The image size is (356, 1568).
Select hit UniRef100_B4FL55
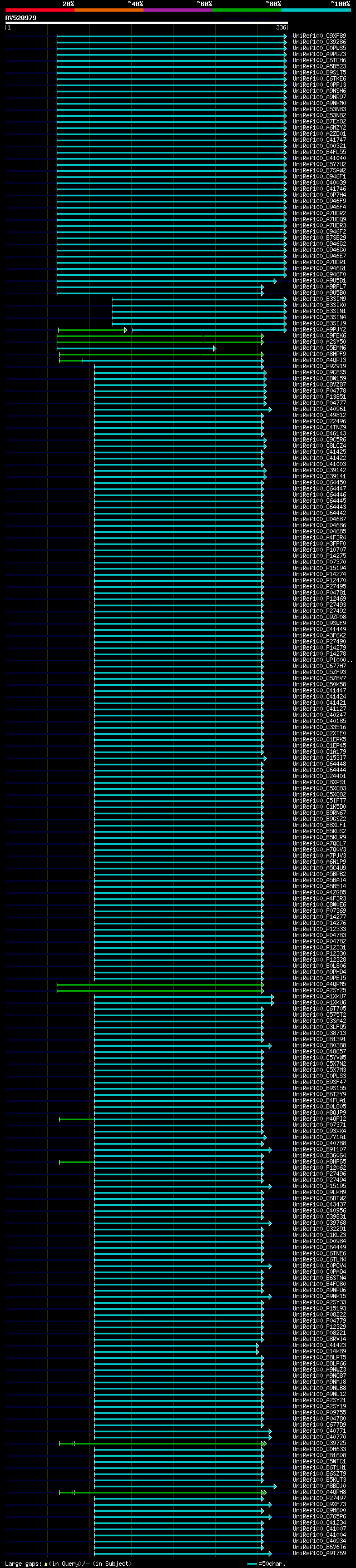[x=319, y=152]
